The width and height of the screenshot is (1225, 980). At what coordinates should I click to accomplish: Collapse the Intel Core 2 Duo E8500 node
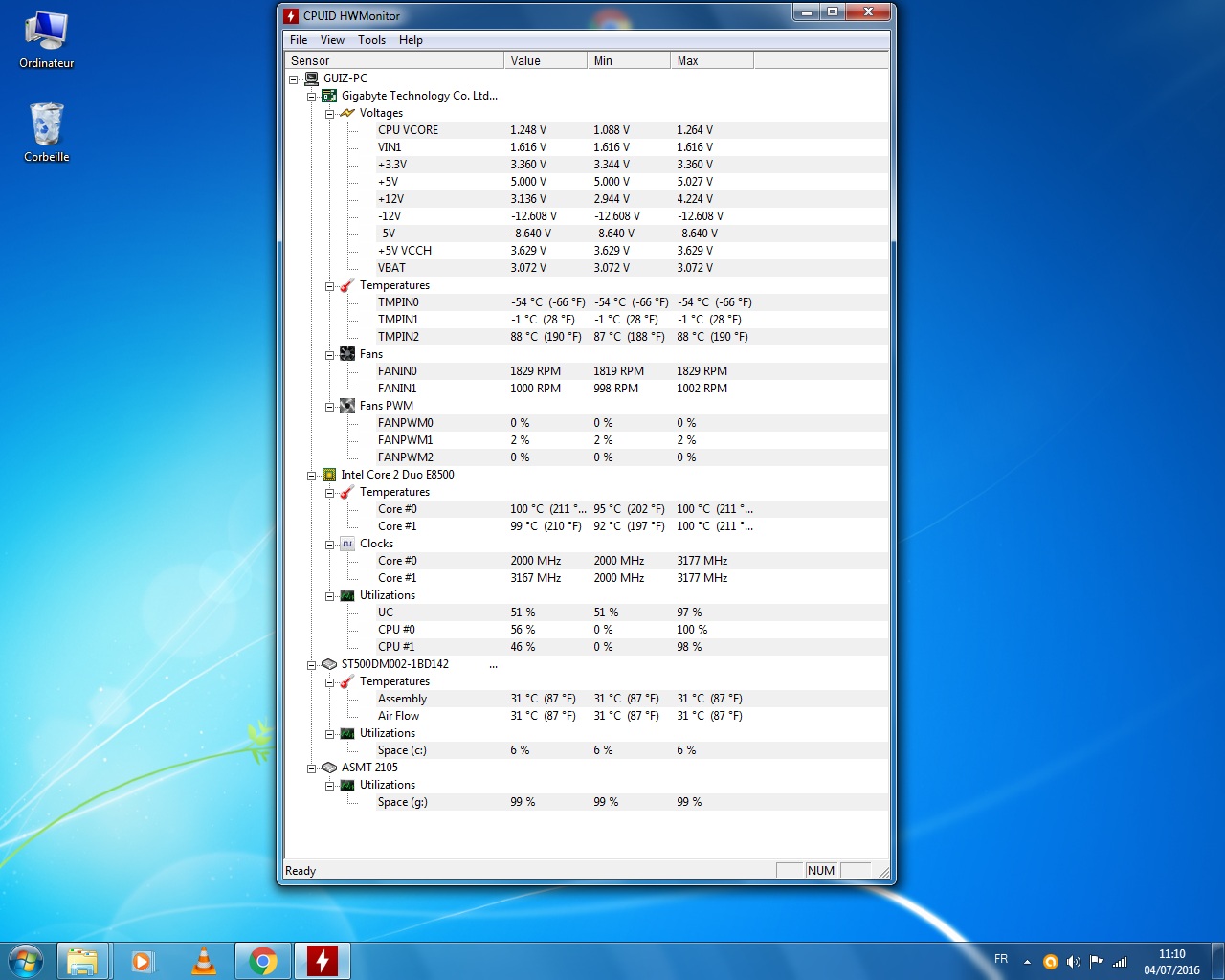311,476
